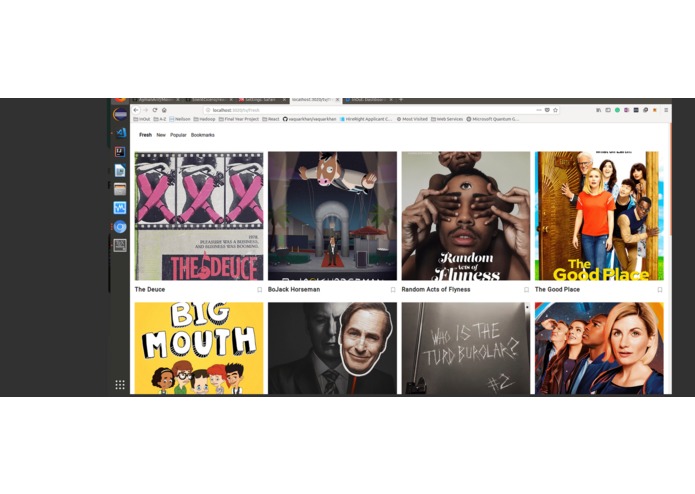Go forward with the browser forward arrow
Viewport: 695px width, 494px height.
[x=145, y=110]
